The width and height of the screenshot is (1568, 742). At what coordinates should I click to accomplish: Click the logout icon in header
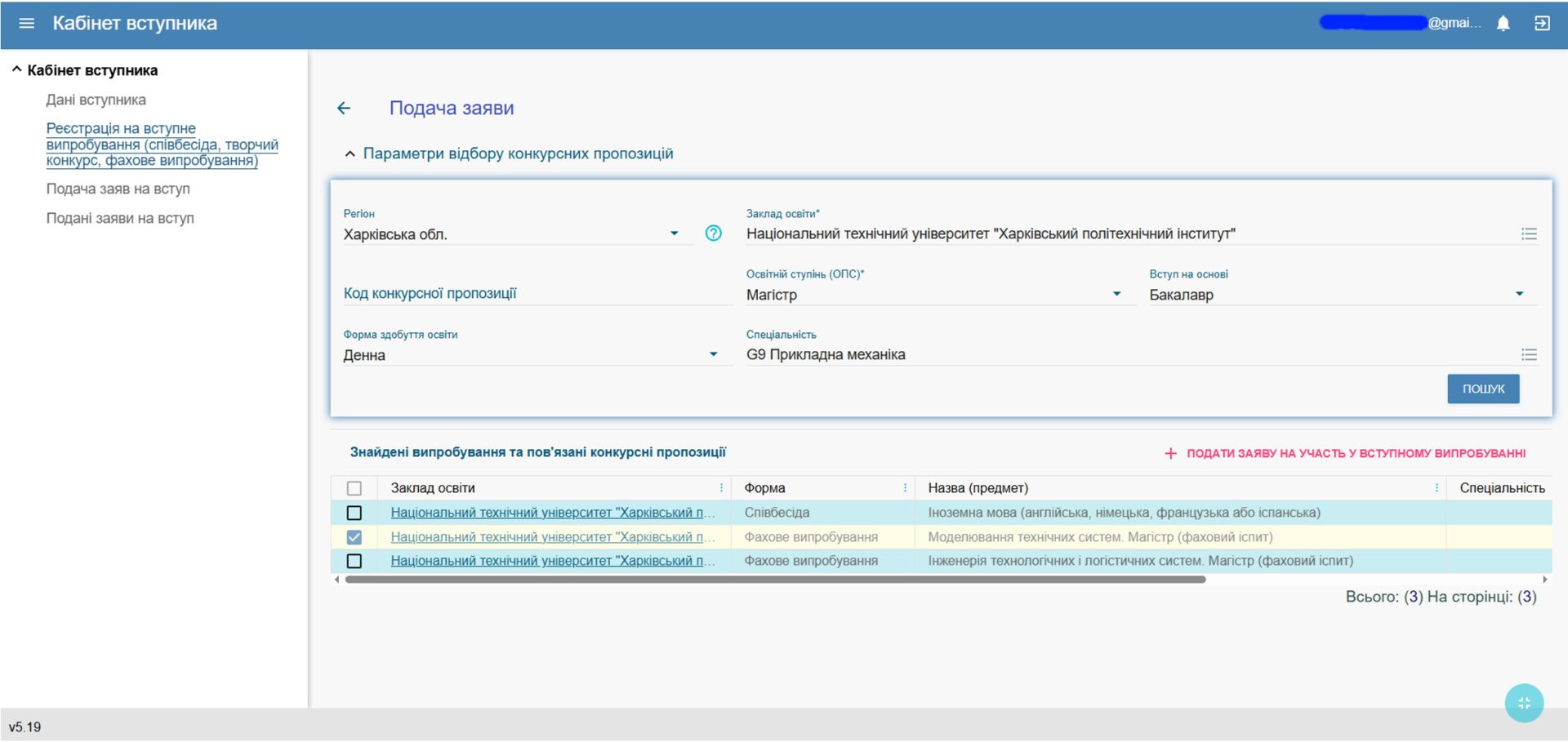1542,24
